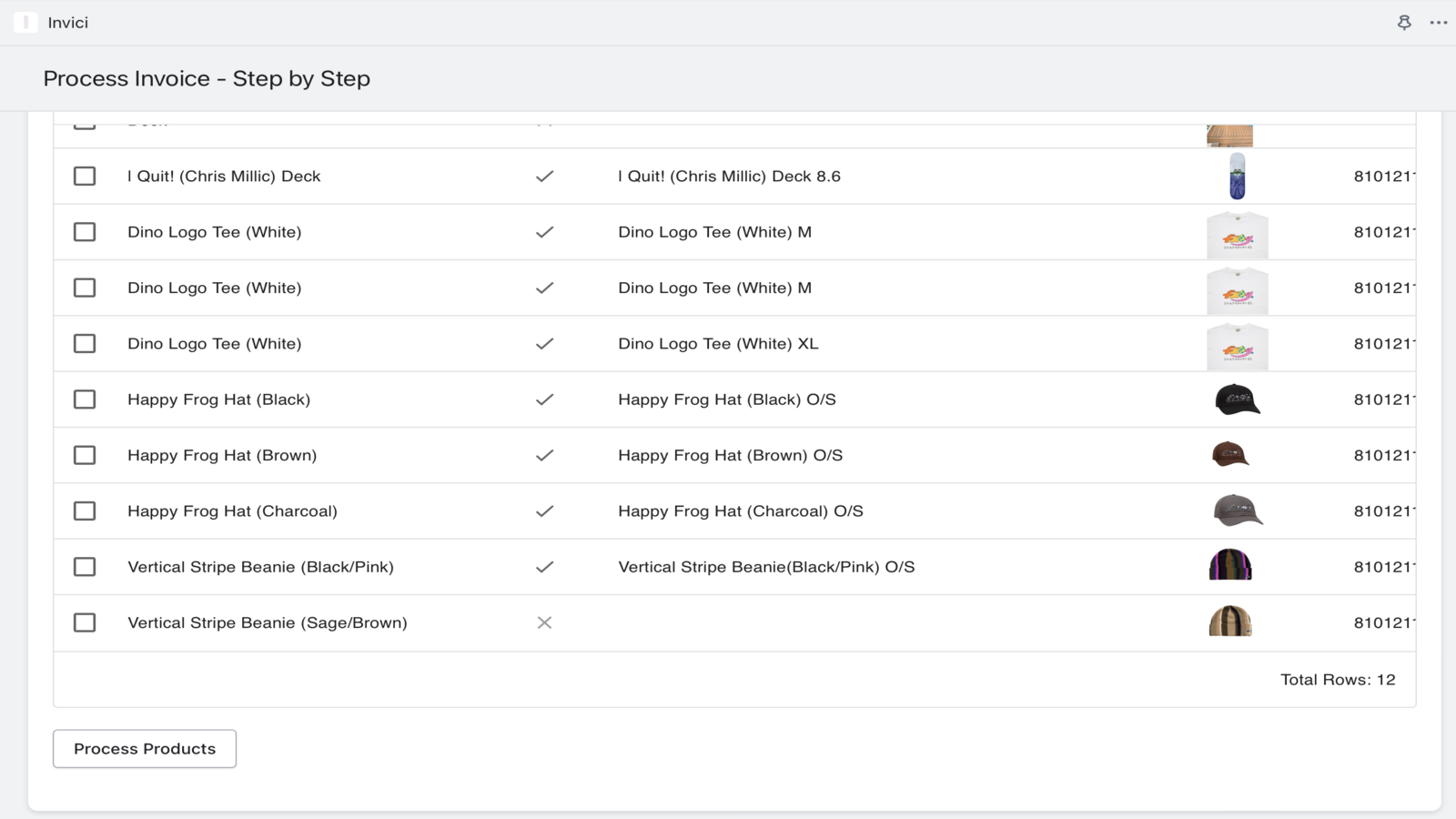Viewport: 1456px width, 819px height.
Task: Click the brown Happy Frog Hat image
Action: pos(1230,454)
